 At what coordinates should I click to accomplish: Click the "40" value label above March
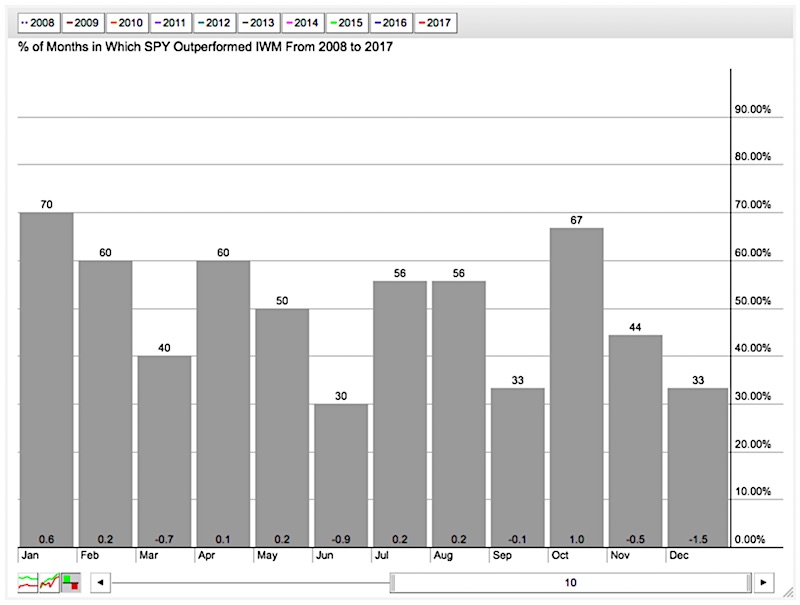(x=164, y=348)
